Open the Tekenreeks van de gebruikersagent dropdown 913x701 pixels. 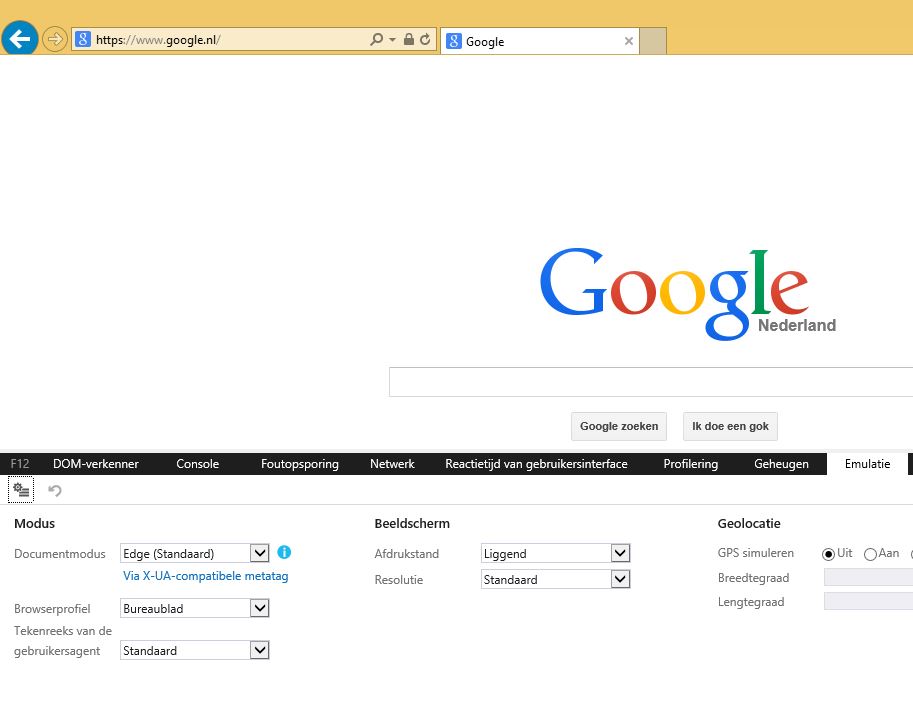click(x=195, y=650)
